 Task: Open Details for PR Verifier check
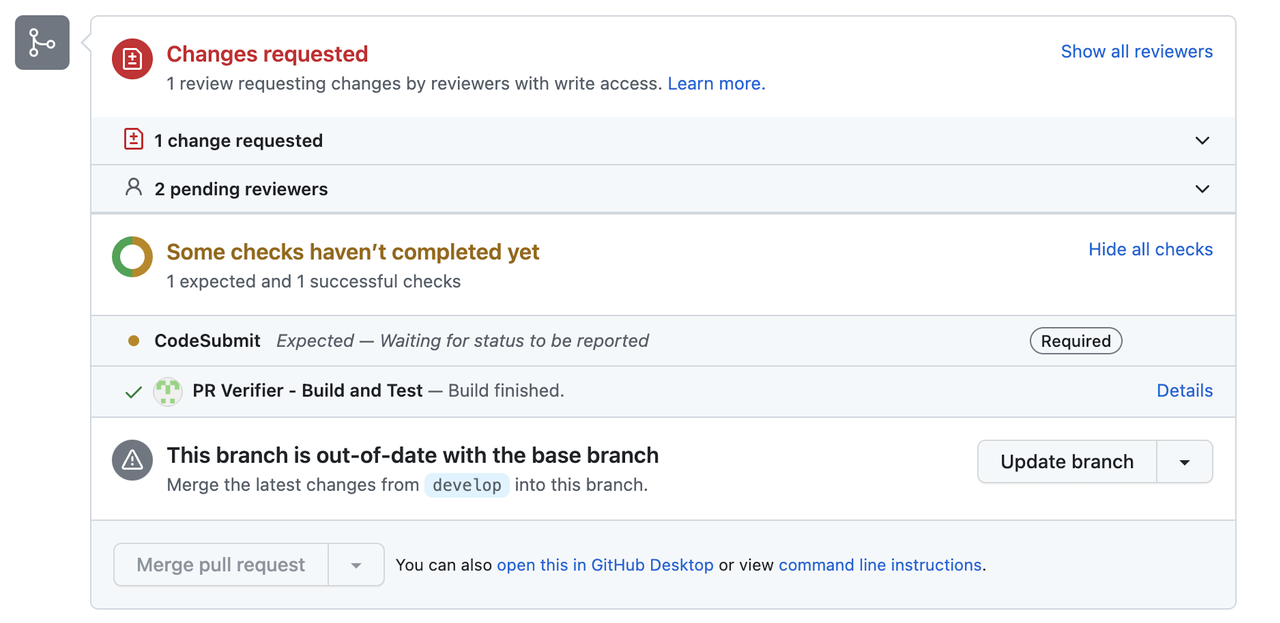click(1184, 391)
